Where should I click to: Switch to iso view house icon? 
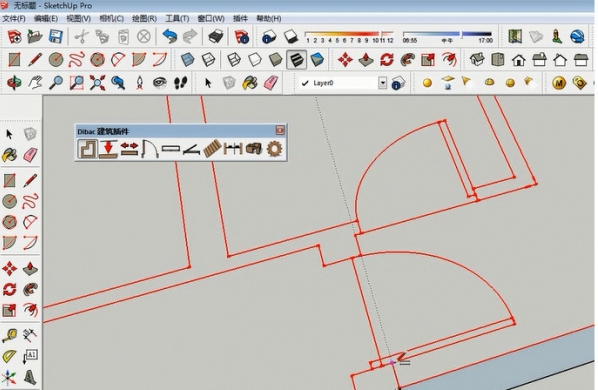point(477,60)
